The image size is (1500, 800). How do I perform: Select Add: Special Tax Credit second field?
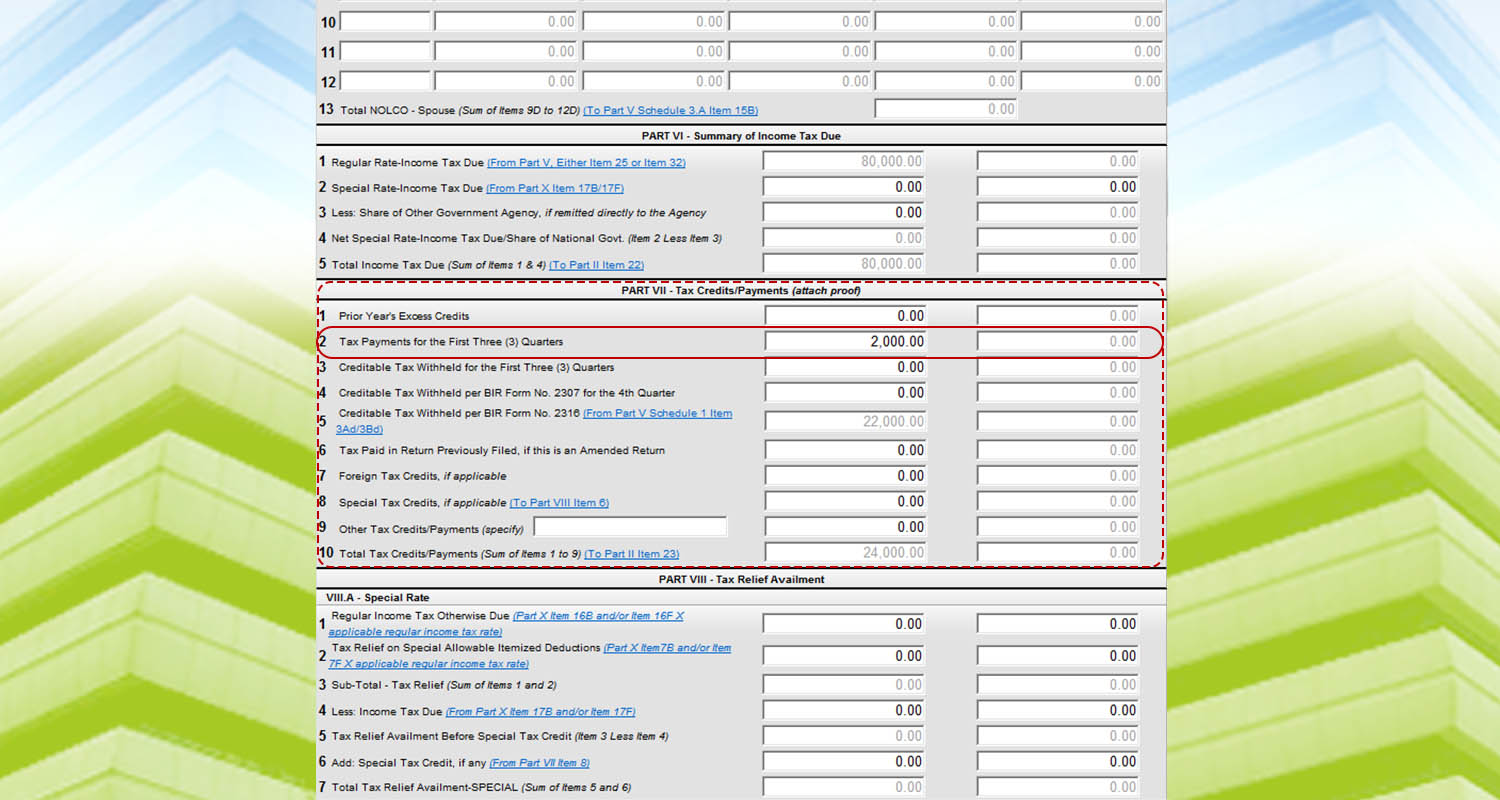tap(1058, 762)
